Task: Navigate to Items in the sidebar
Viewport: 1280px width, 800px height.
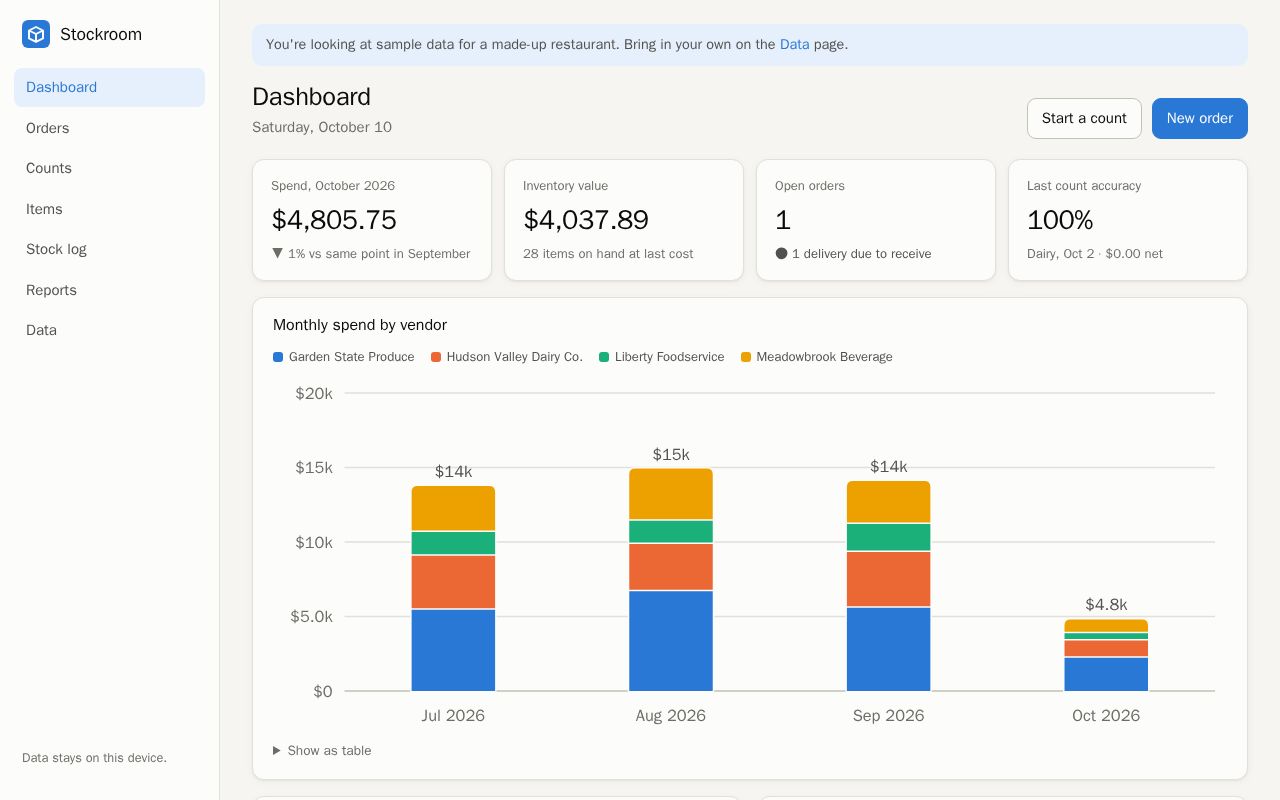Action: pyautogui.click(x=109, y=209)
